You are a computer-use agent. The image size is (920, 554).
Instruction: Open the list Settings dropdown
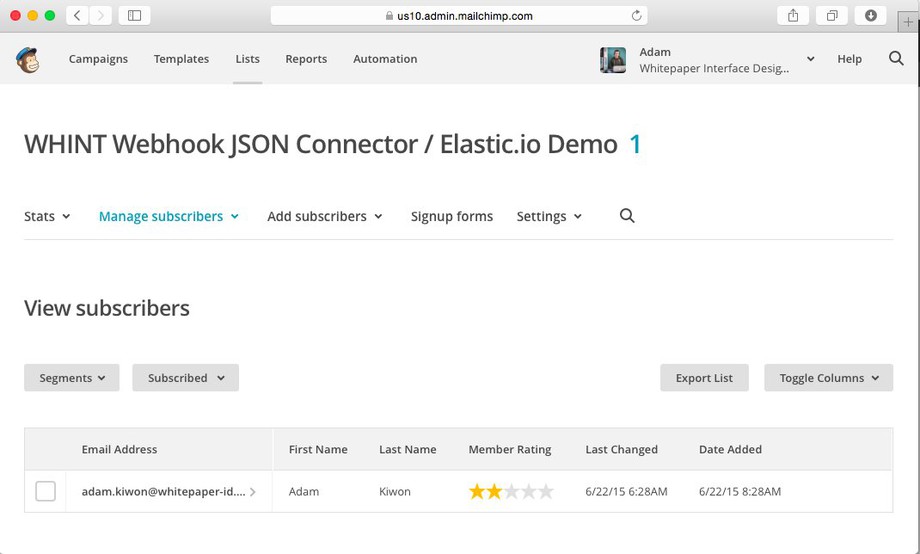coord(549,216)
